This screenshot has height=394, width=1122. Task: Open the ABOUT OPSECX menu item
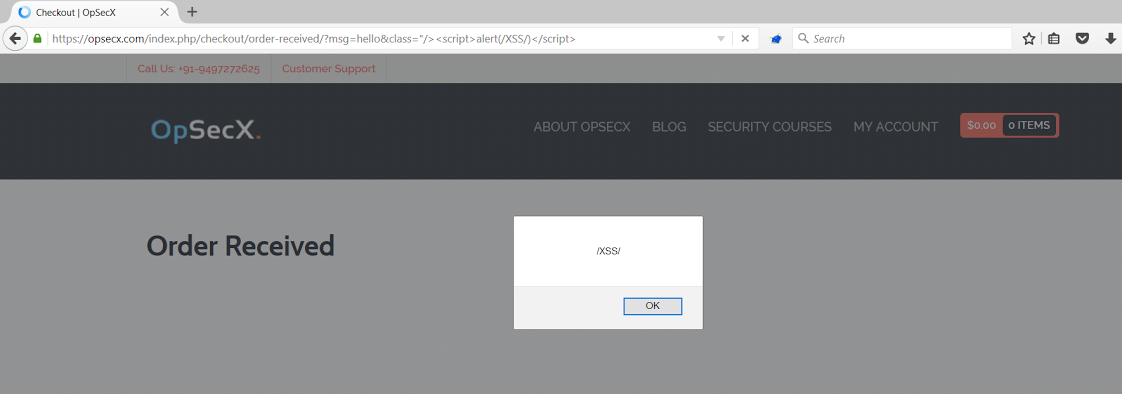582,127
